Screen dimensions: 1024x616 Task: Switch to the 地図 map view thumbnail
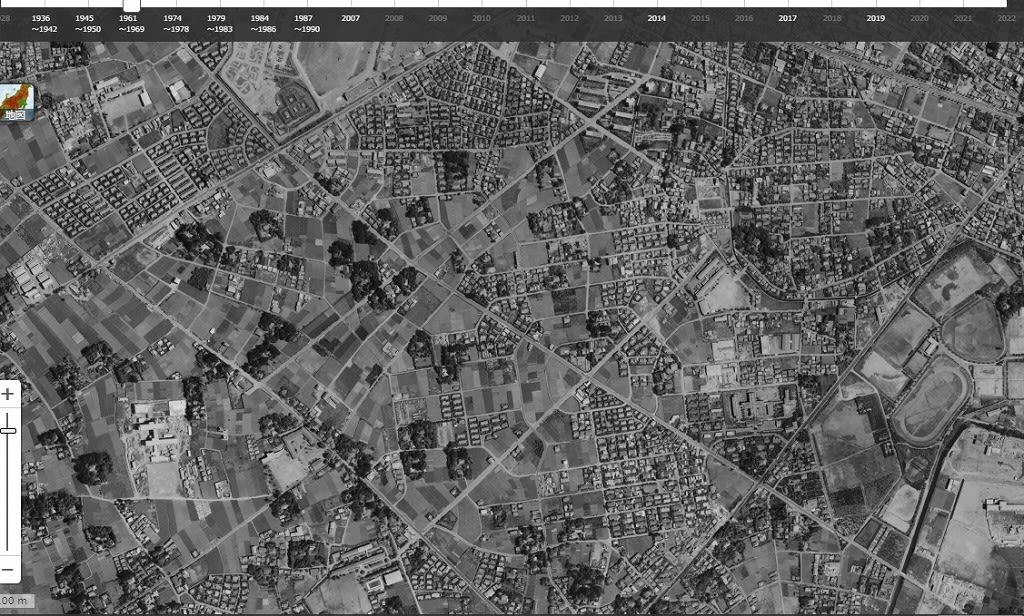point(16,103)
